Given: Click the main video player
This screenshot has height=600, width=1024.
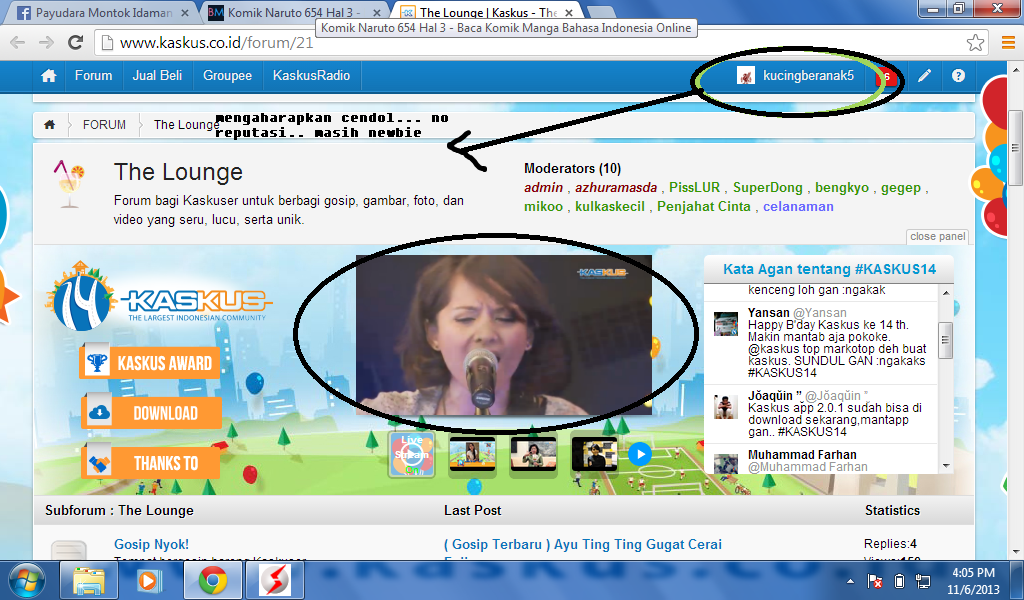Looking at the screenshot, I should (x=504, y=335).
